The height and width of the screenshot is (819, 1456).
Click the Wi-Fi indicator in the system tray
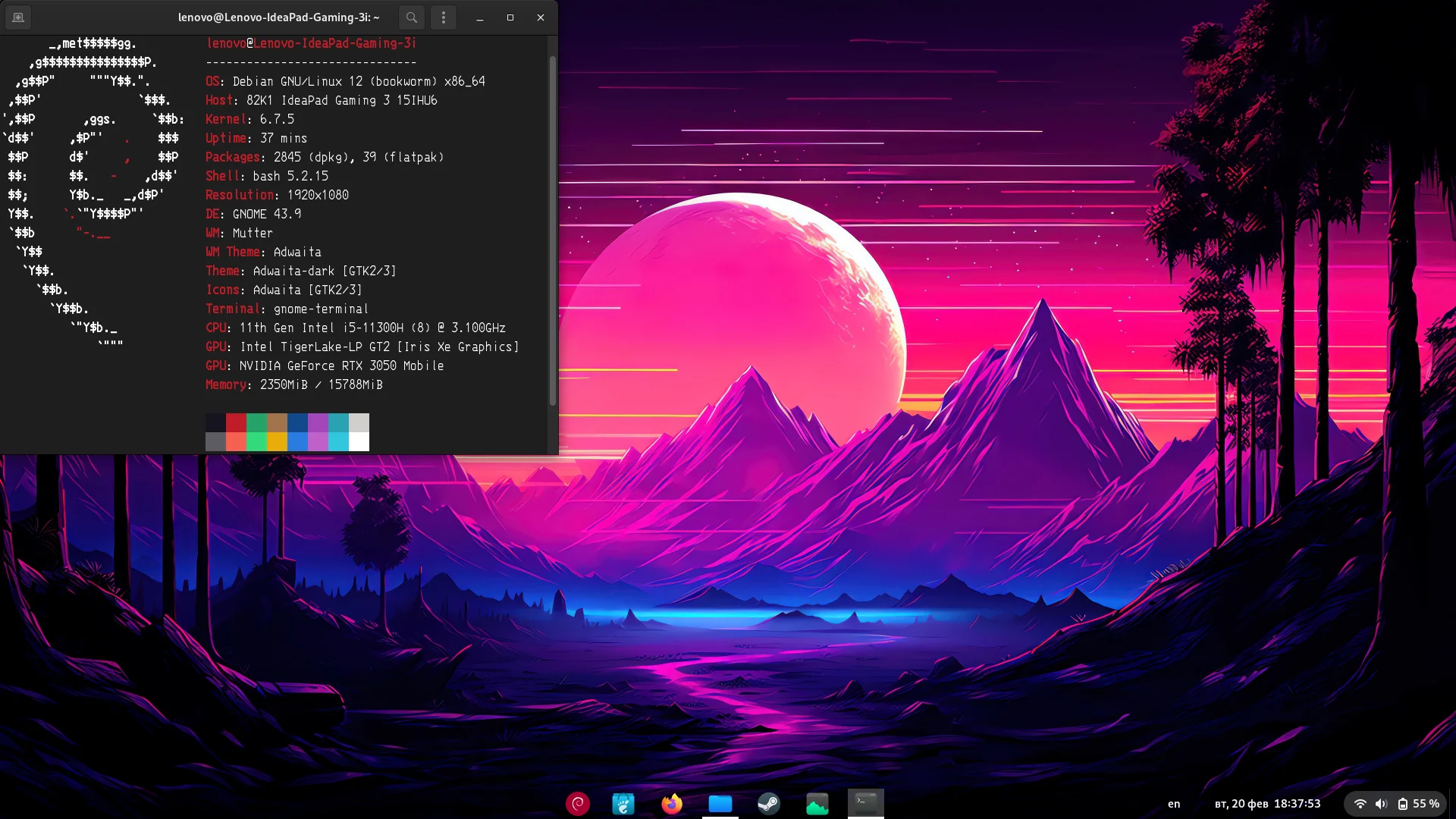(x=1360, y=803)
